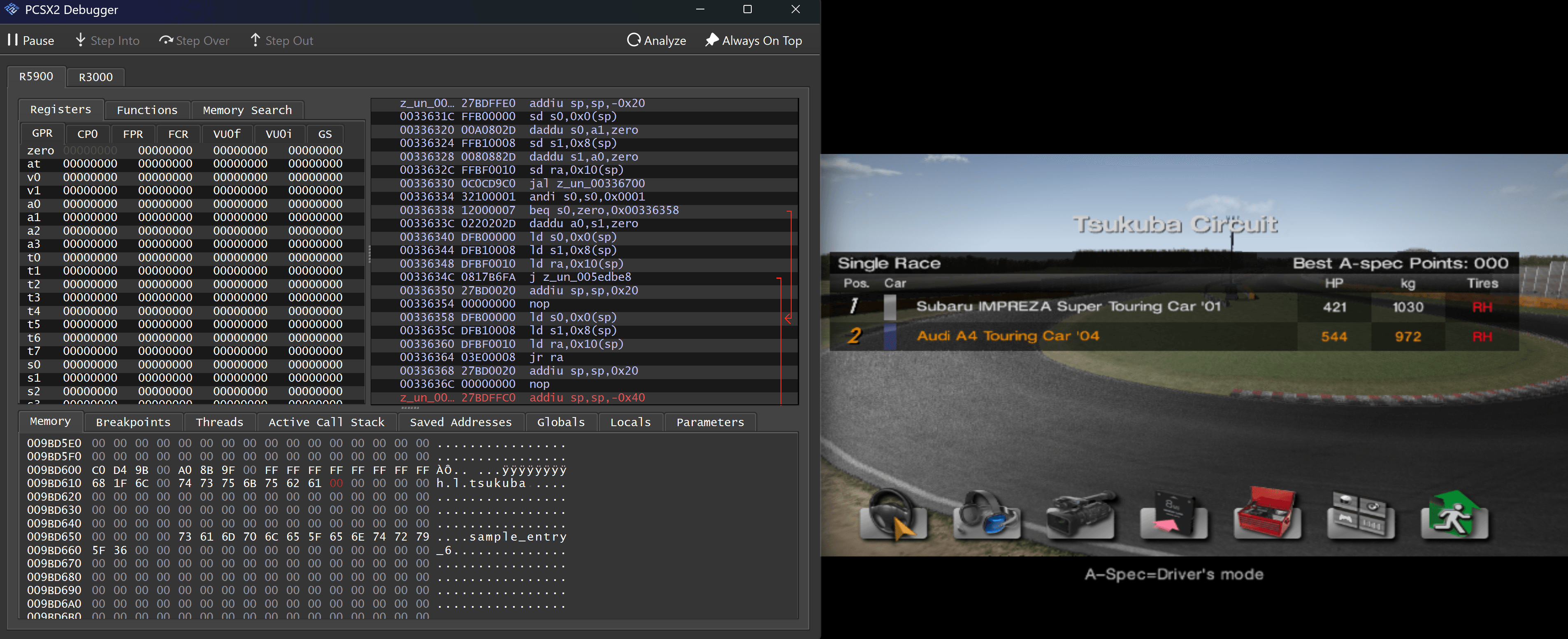
Task: Run Analyze from the toolbar
Action: coord(656,40)
